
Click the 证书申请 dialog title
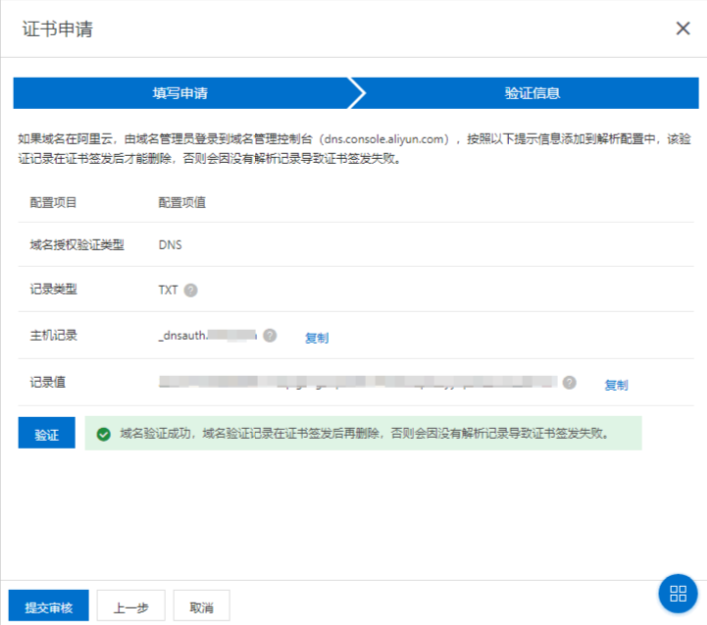click(58, 29)
